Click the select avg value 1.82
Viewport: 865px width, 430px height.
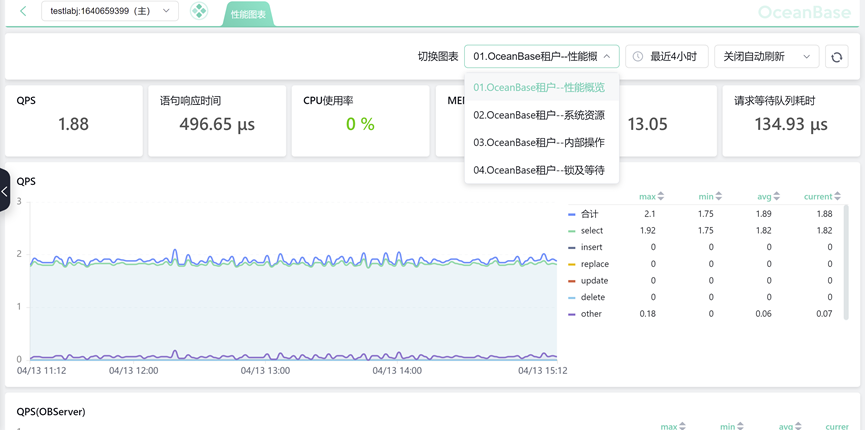tap(763, 231)
